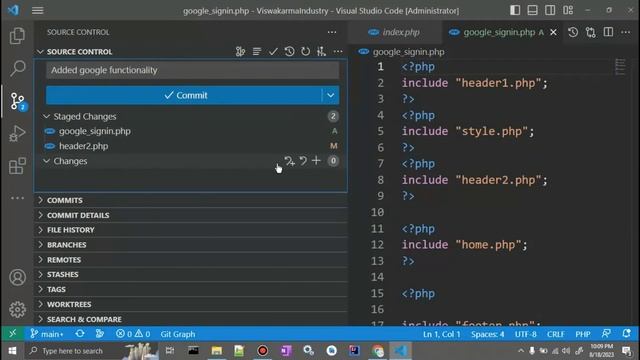Viewport: 640px width, 360px height.
Task: Open customize layout icon in title bar
Action: 568,10
